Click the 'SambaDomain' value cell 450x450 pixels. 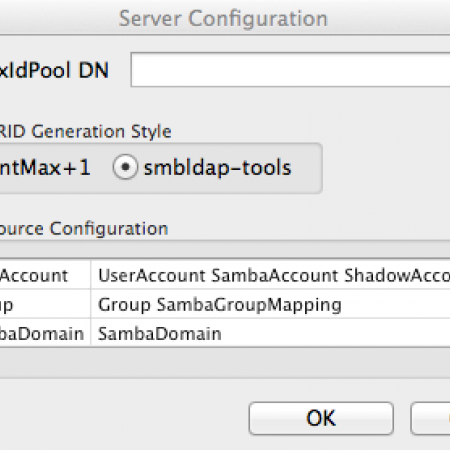point(271,333)
